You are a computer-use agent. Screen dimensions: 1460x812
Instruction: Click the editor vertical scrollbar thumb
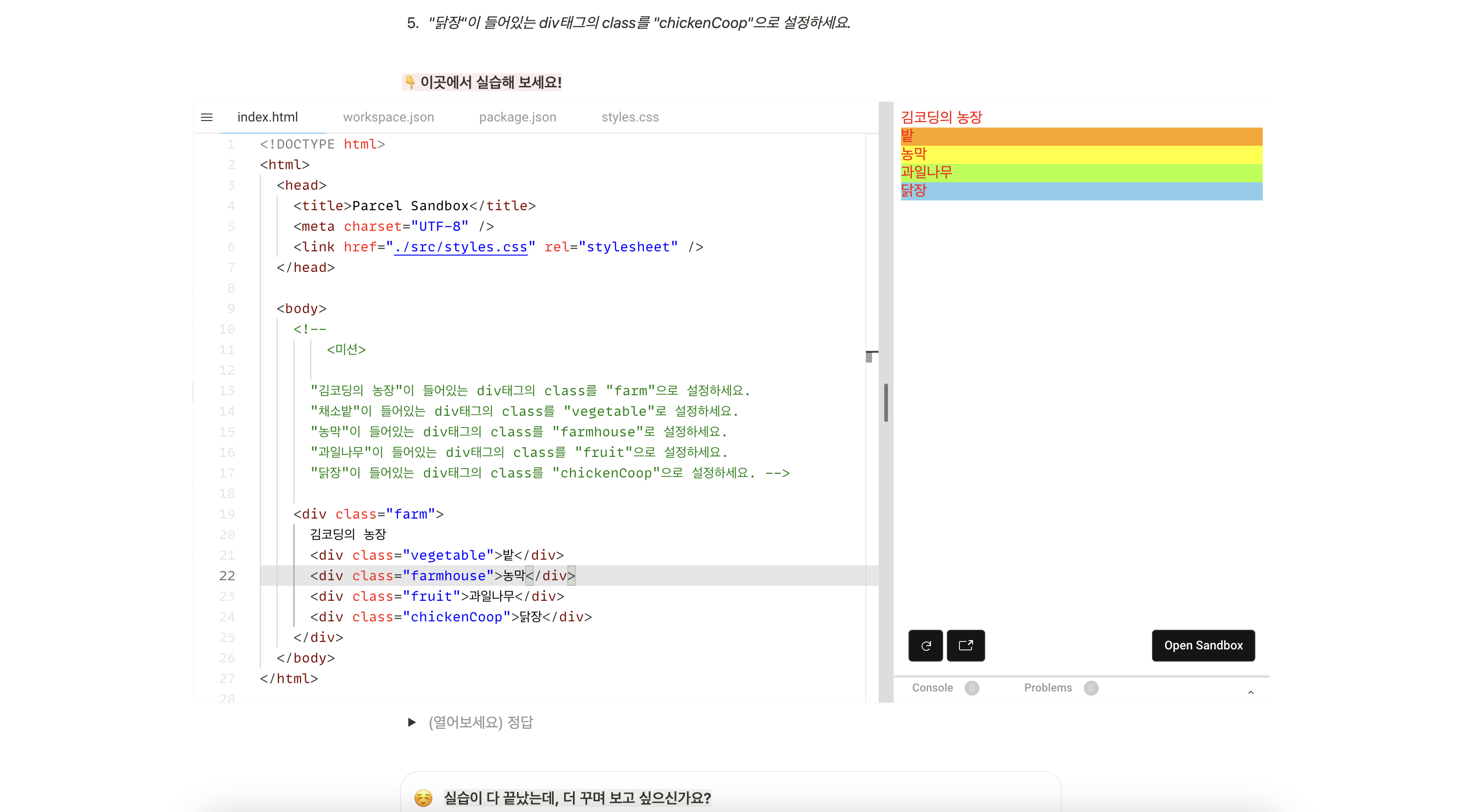click(x=885, y=402)
